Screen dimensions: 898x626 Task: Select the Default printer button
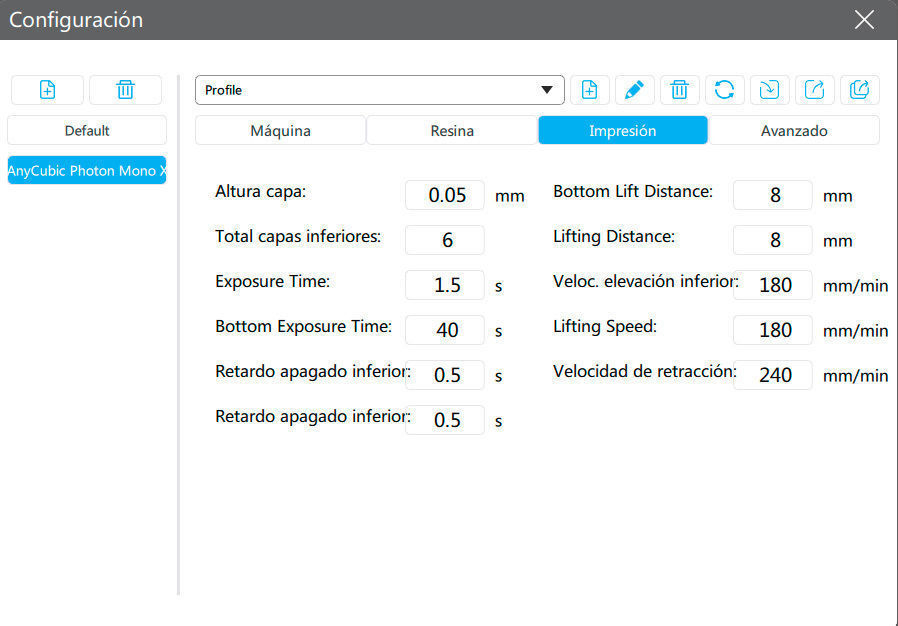[x=87, y=130]
